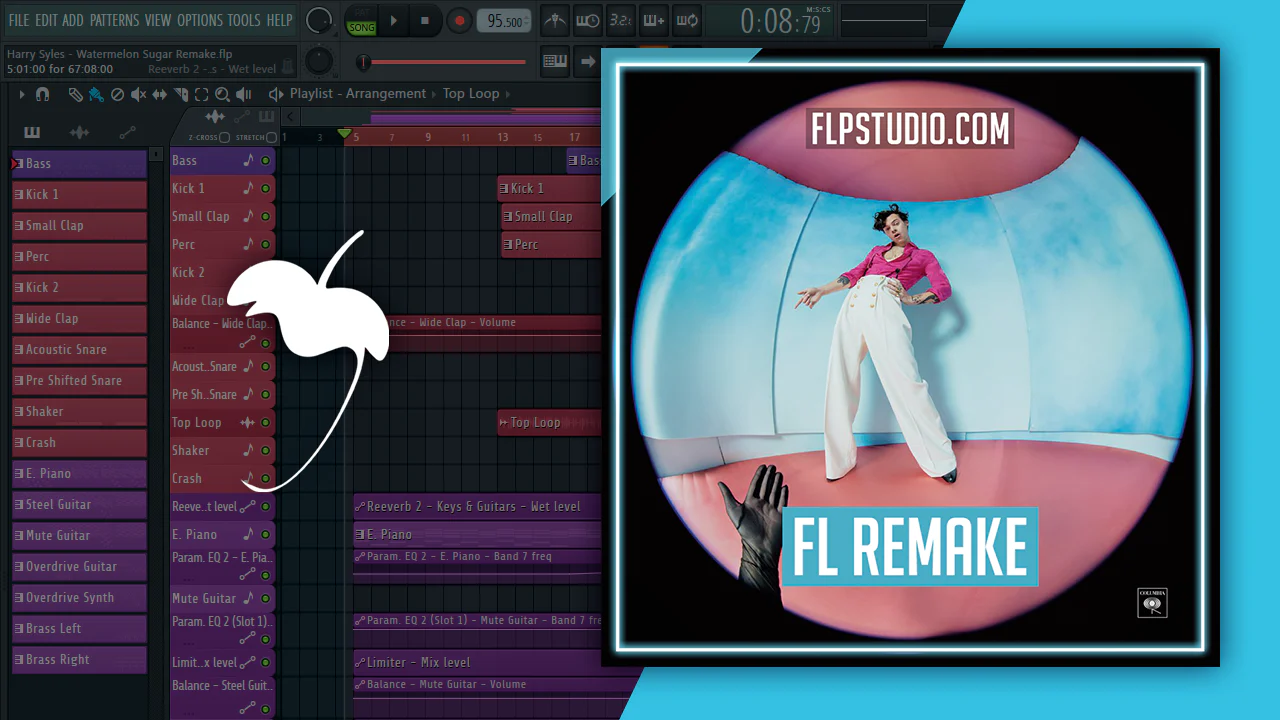Click the Play button
Viewport: 1280px width, 720px height.
[x=394, y=20]
